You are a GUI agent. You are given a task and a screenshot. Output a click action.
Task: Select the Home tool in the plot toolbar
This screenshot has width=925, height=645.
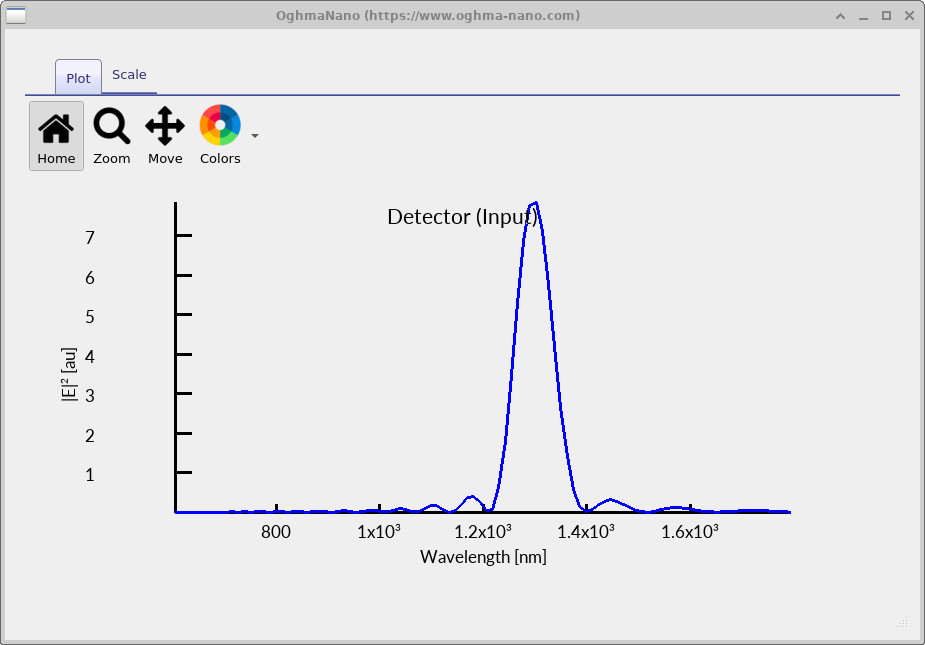55,135
